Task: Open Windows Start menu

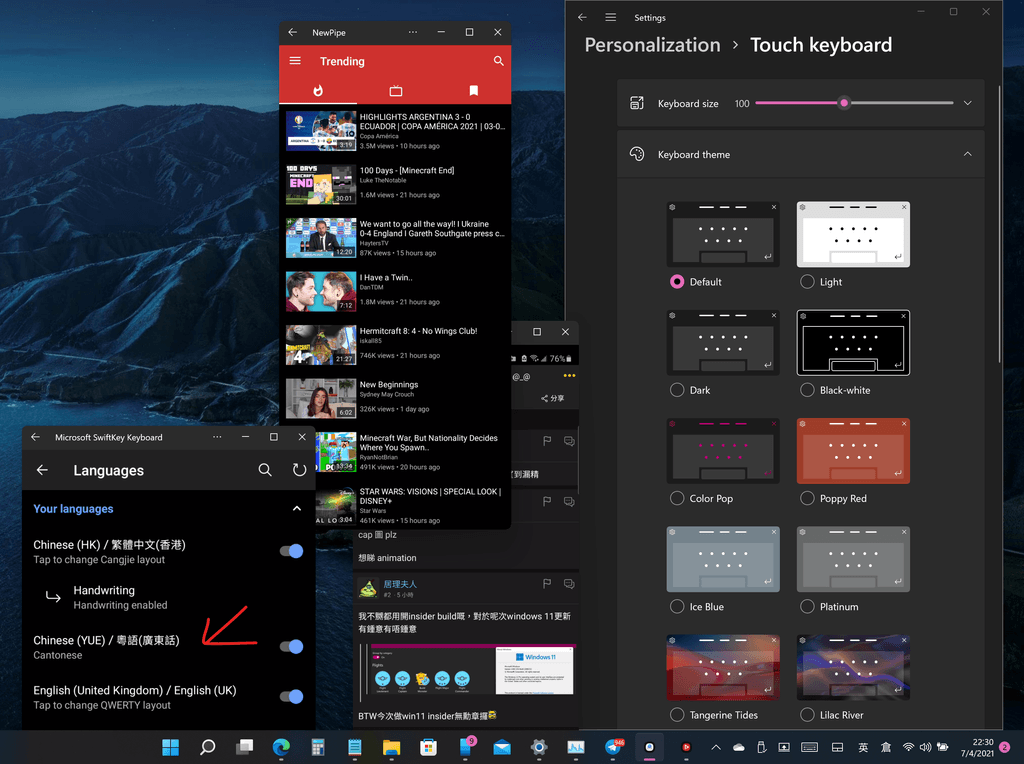Action: [x=171, y=747]
